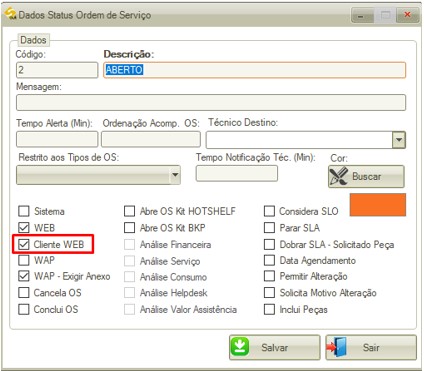
Task: Open the Técnico Destino dropdown
Action: pos(399,140)
